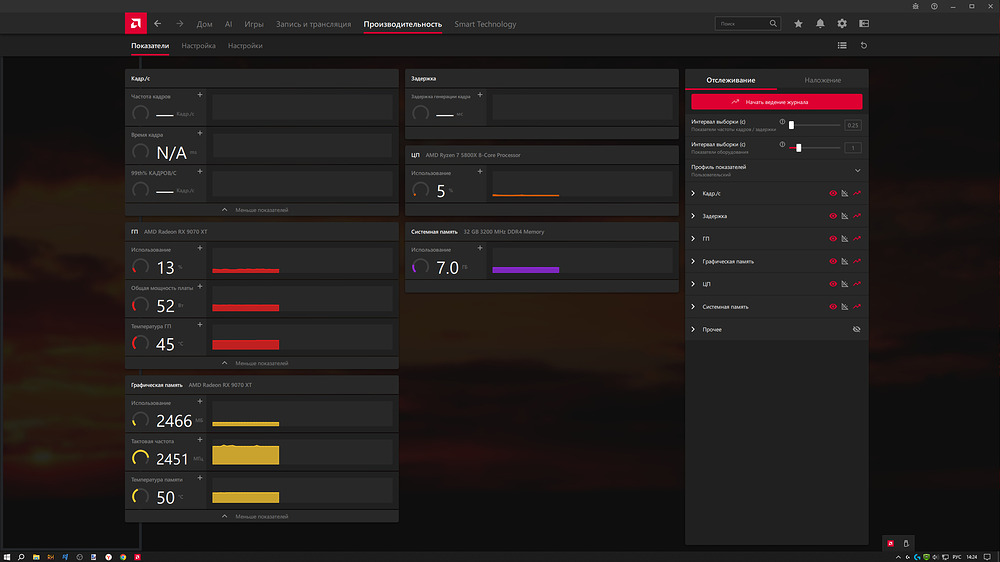Open the sidebar panel icon next to gear
The image size is (1000, 562).
point(864,24)
